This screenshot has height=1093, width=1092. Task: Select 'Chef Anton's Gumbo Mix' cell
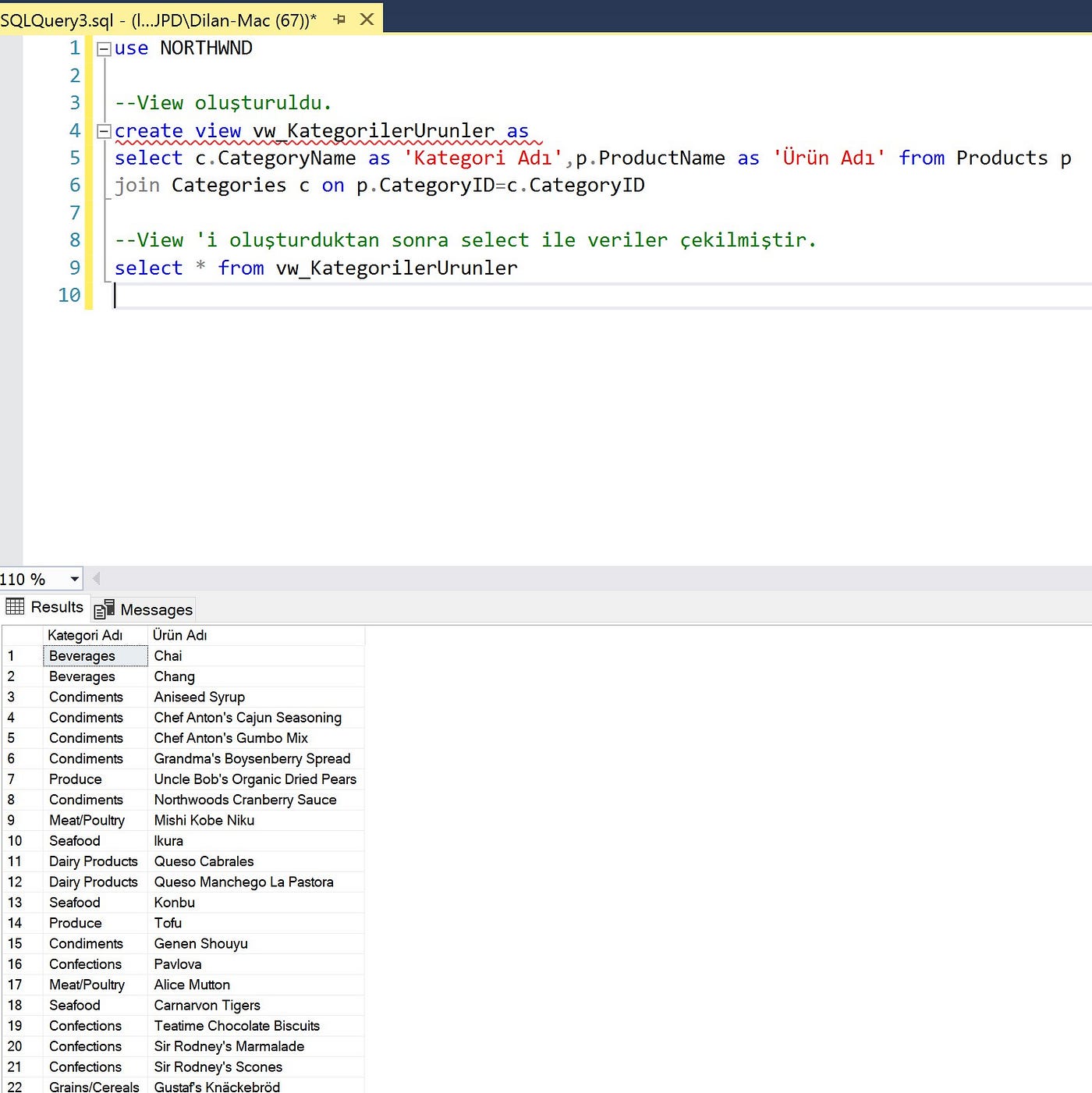click(x=256, y=738)
